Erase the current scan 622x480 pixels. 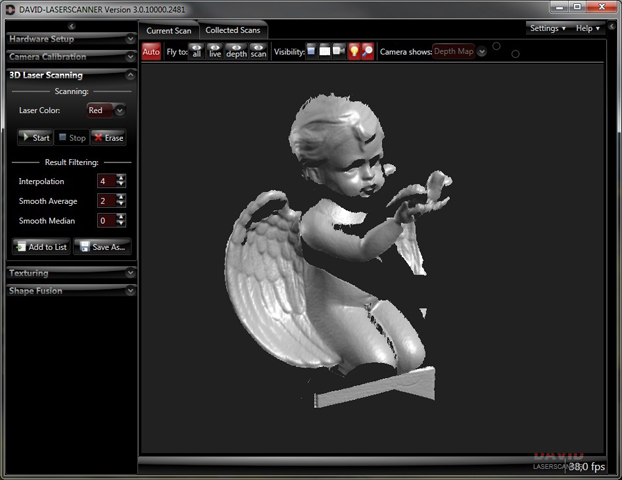(108, 137)
